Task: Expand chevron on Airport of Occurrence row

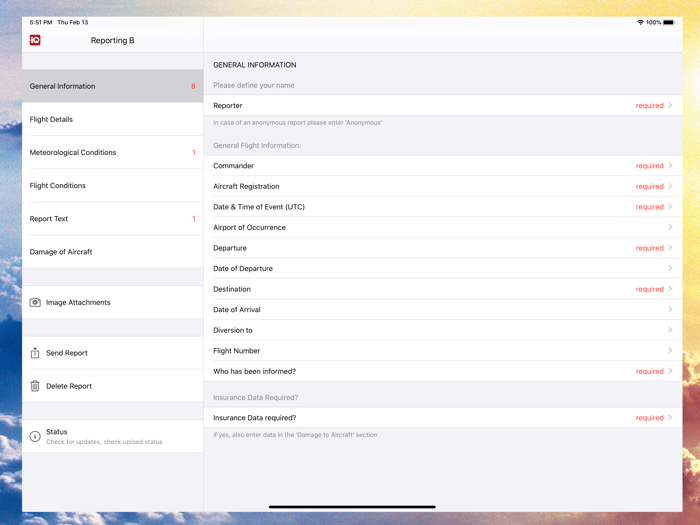Action: click(670, 227)
